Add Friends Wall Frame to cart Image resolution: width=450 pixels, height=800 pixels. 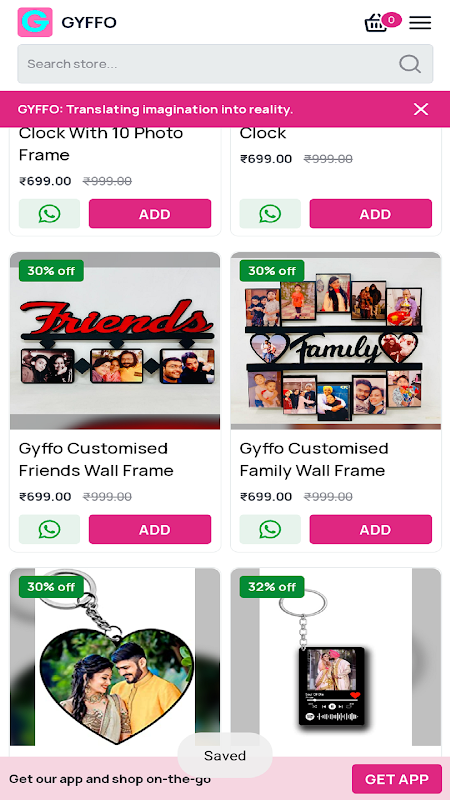tap(150, 529)
